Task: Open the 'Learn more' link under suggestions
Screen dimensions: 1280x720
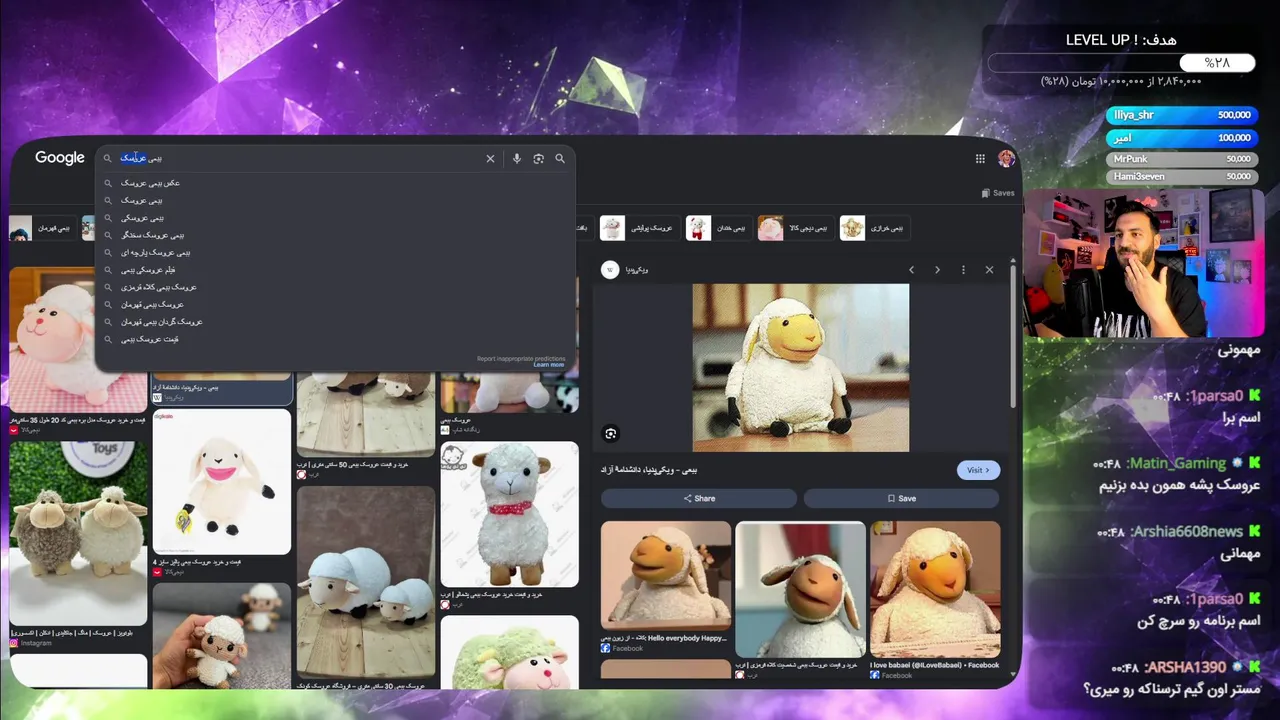Action: coord(549,365)
